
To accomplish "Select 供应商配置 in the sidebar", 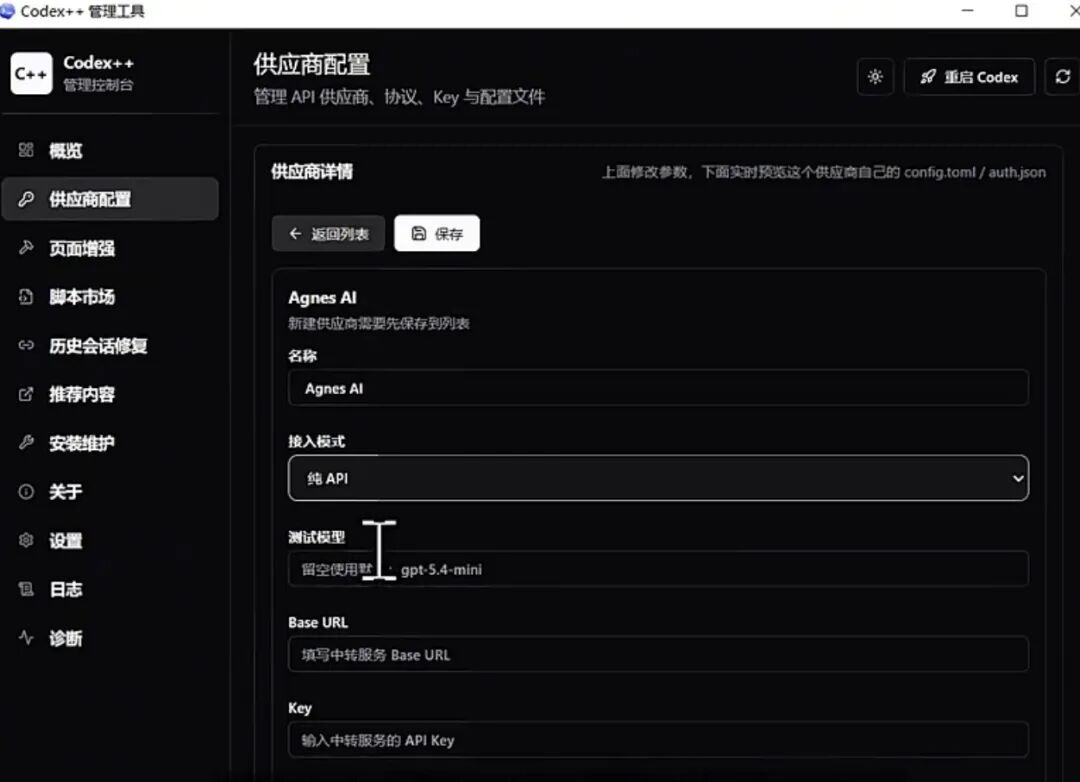I will click(110, 199).
